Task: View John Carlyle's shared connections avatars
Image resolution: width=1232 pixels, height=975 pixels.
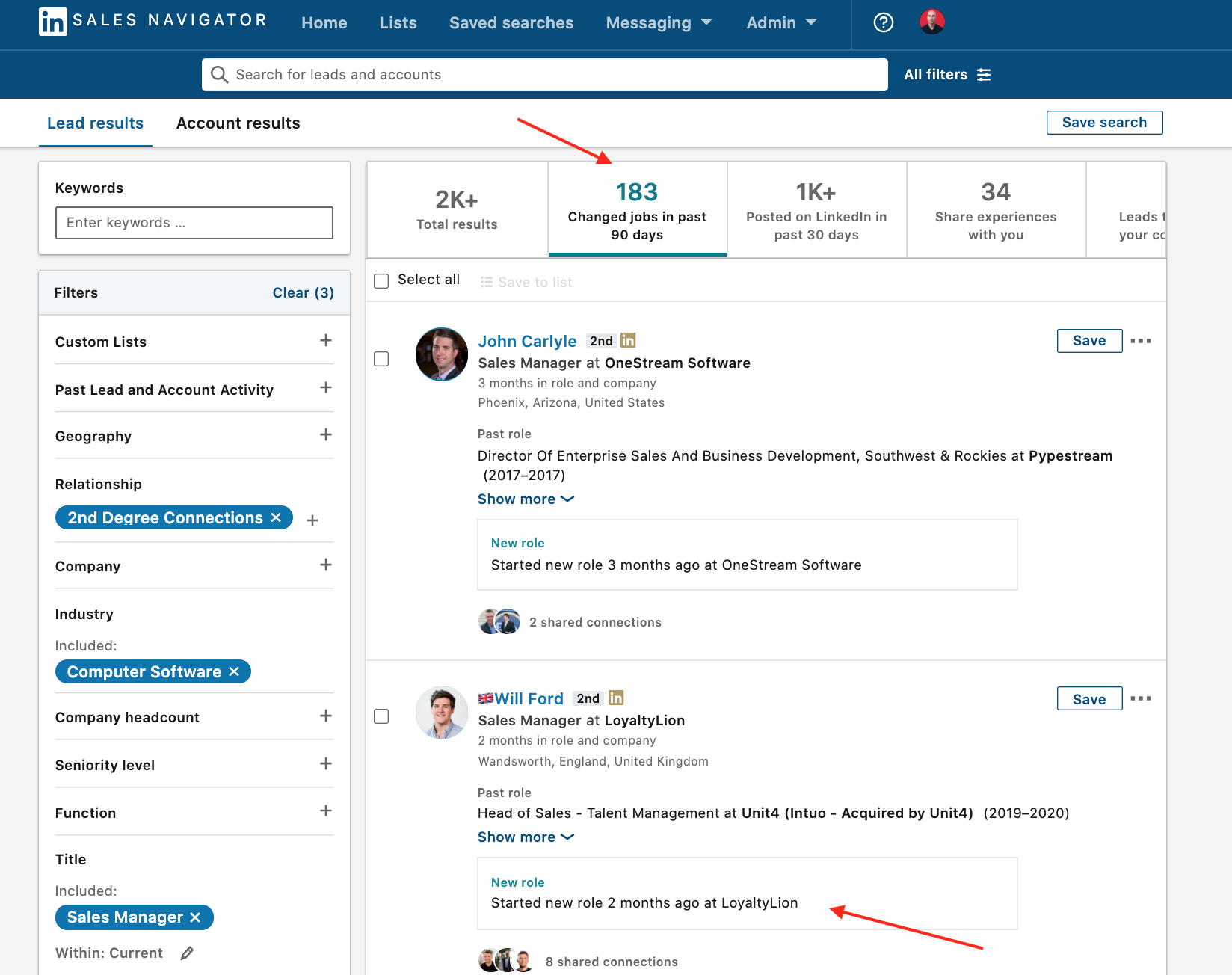Action: pyautogui.click(x=499, y=621)
